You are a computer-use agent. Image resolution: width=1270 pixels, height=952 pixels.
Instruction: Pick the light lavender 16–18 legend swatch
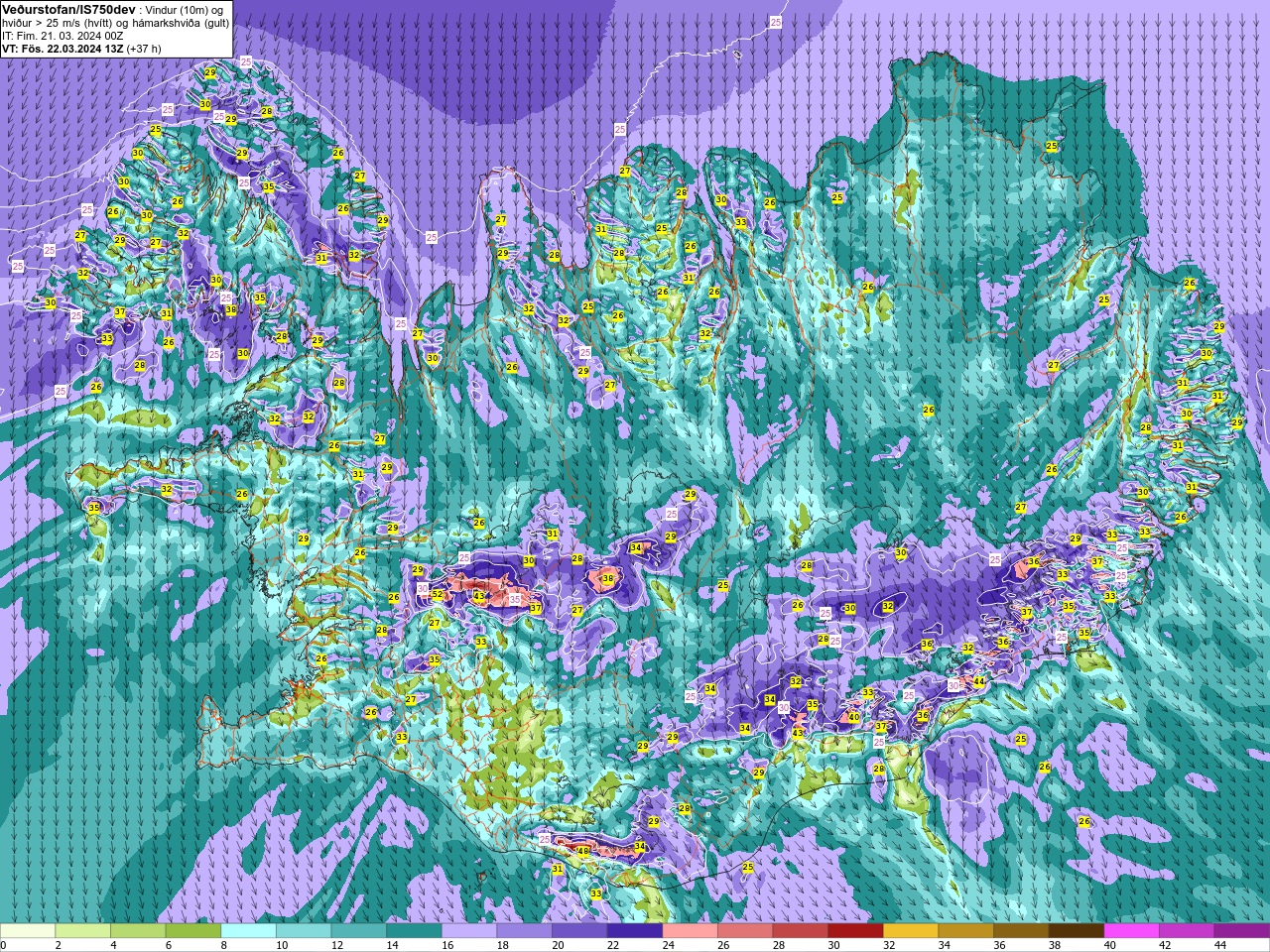(x=469, y=931)
